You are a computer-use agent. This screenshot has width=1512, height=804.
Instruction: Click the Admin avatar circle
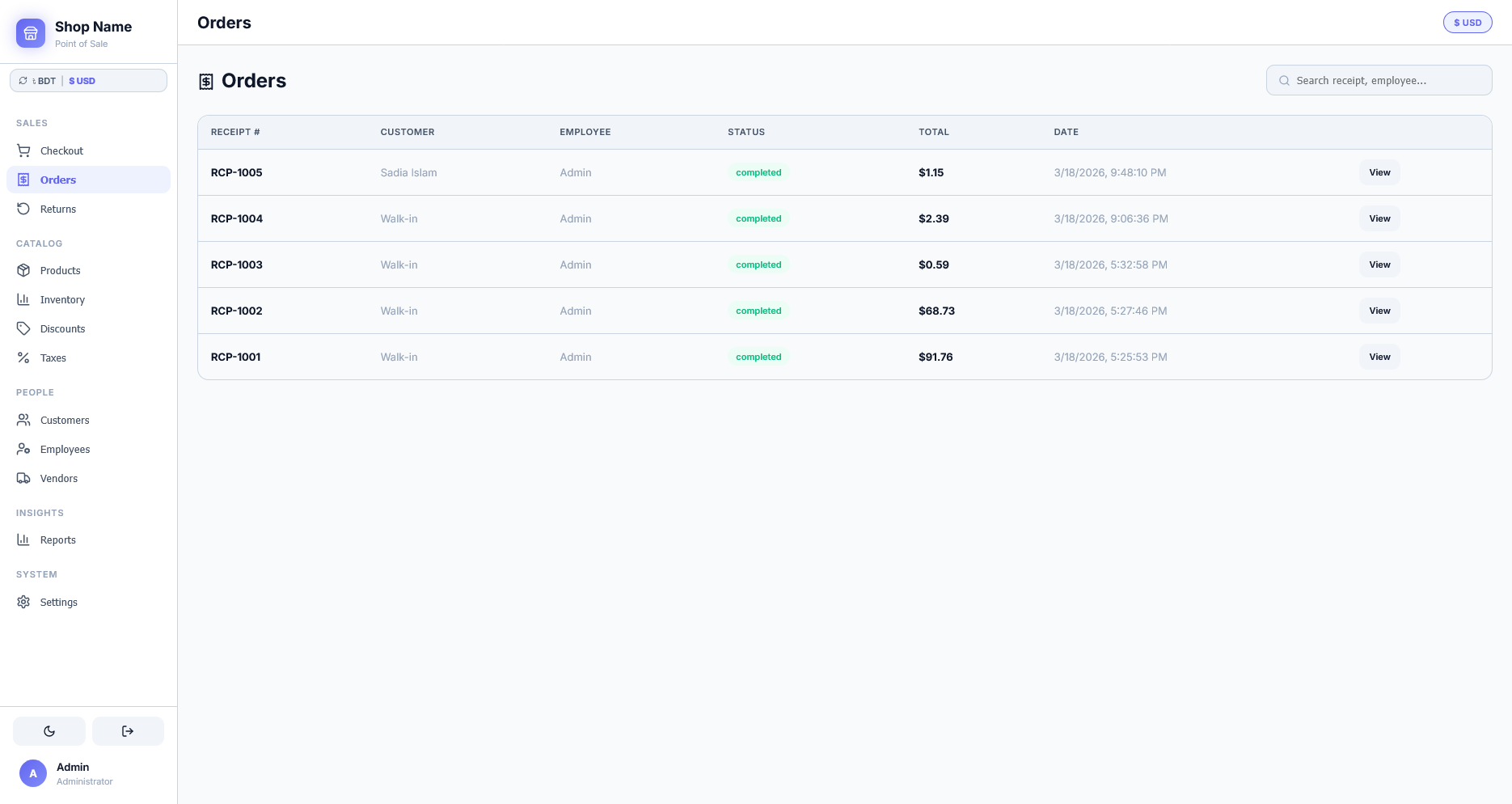point(33,773)
